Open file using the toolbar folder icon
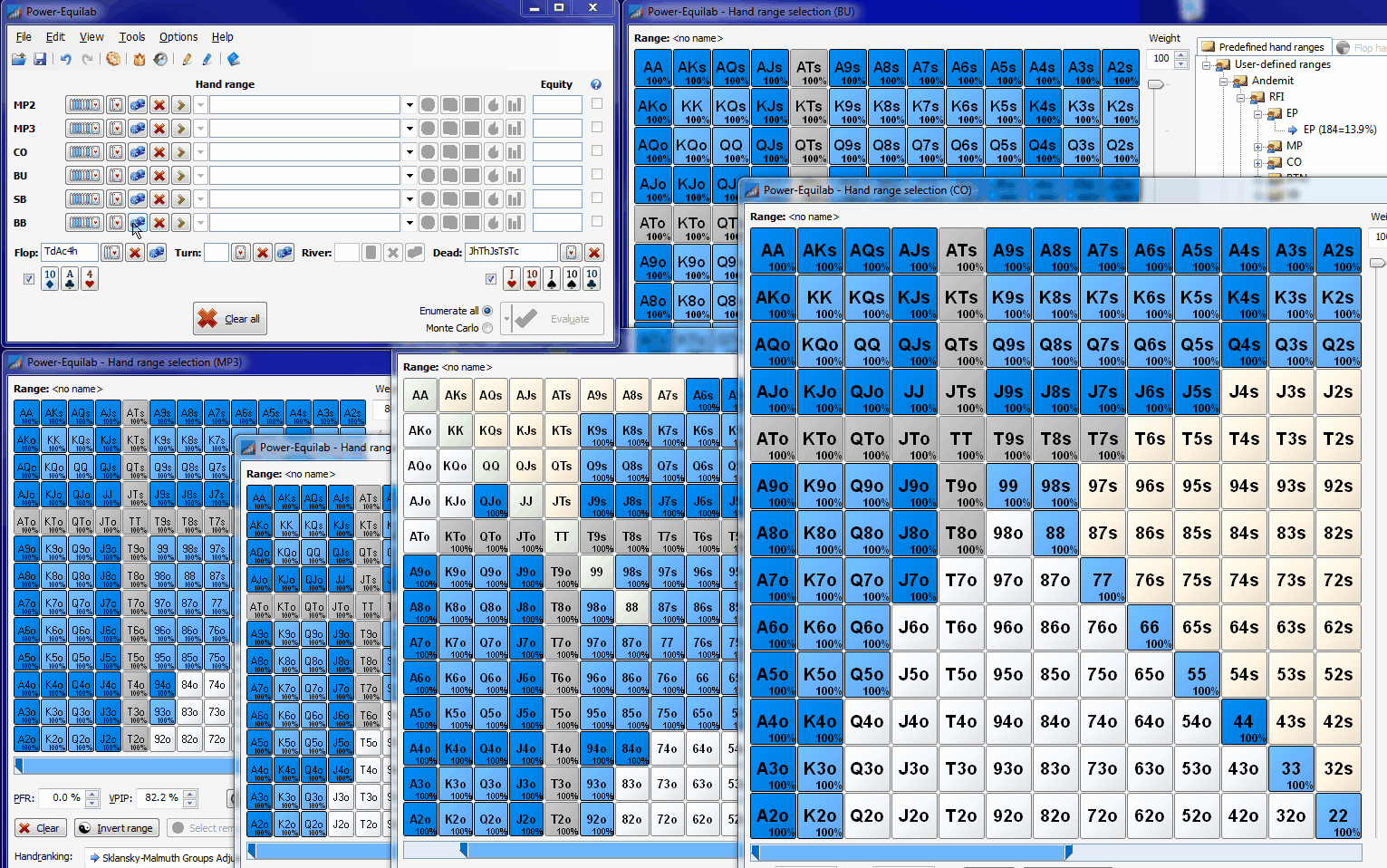The width and height of the screenshot is (1387, 868). pyautogui.click(x=18, y=59)
